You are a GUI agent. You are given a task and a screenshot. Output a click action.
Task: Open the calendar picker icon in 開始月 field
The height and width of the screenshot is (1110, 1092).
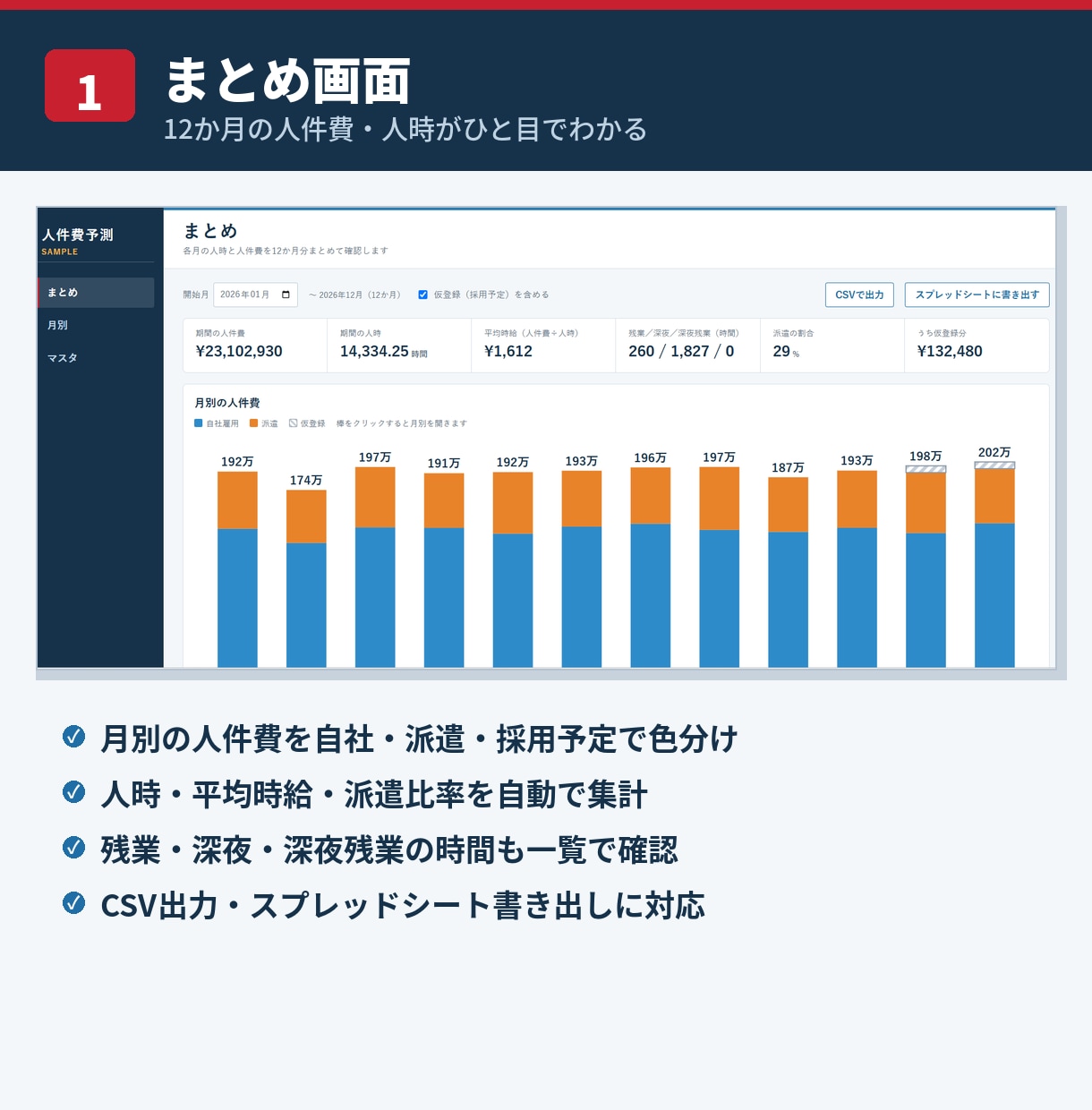pyautogui.click(x=286, y=295)
